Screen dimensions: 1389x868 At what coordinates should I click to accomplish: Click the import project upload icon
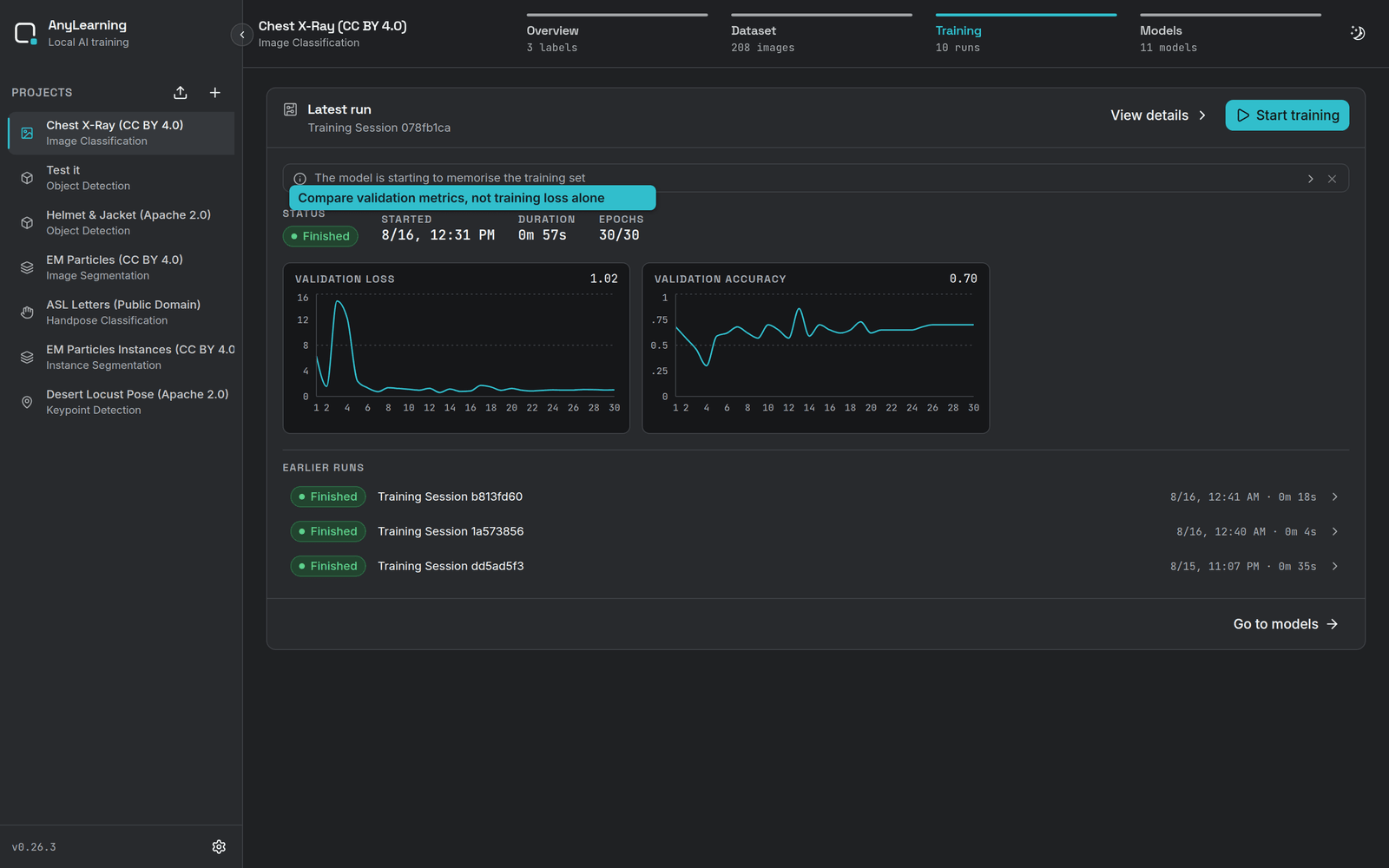tap(181, 93)
